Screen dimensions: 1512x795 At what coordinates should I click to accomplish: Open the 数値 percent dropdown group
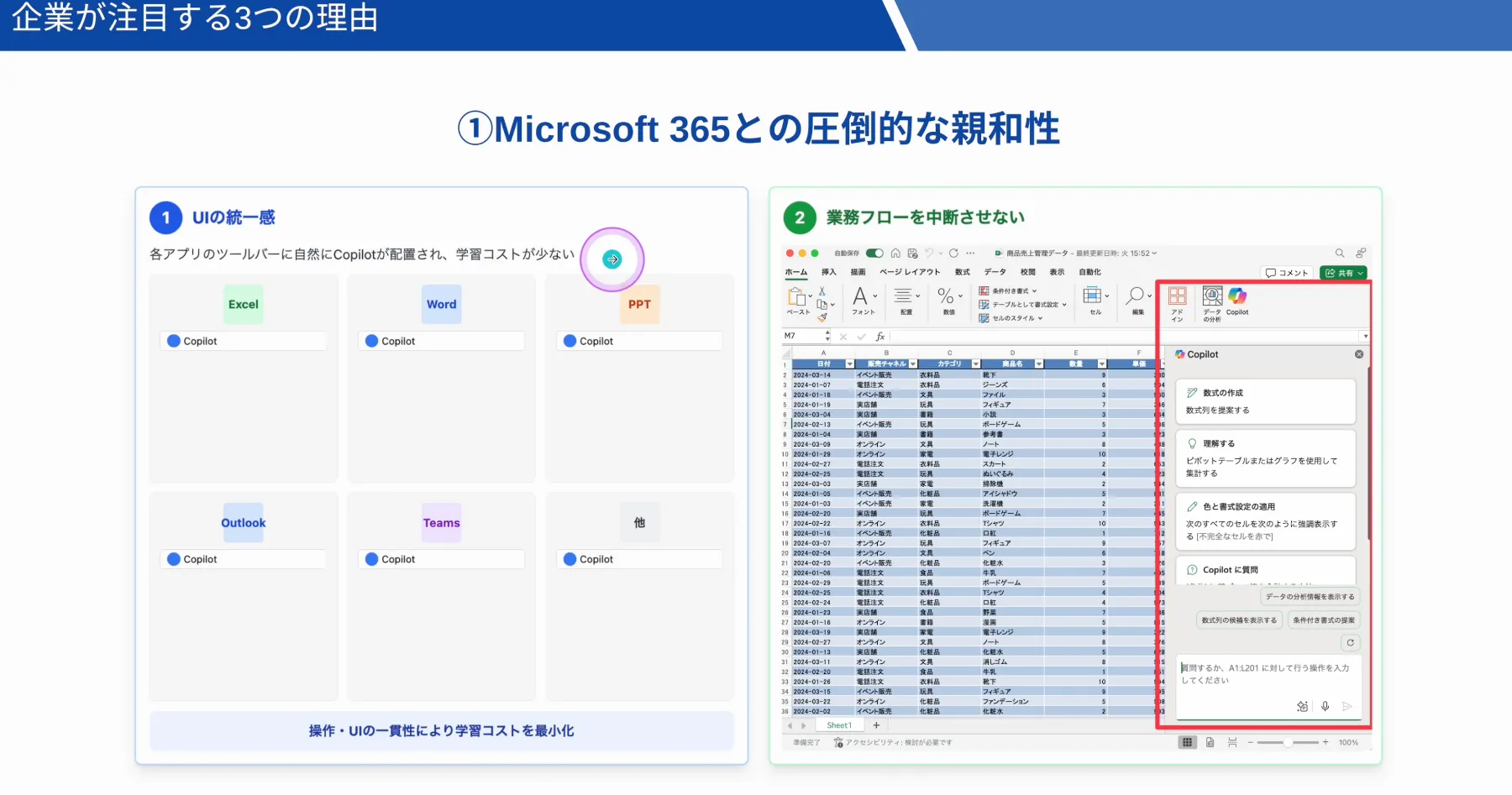[x=949, y=301]
